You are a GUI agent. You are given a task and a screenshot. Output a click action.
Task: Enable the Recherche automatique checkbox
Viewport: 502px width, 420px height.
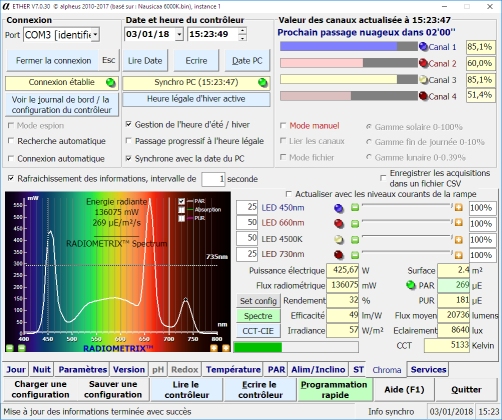coord(11,141)
